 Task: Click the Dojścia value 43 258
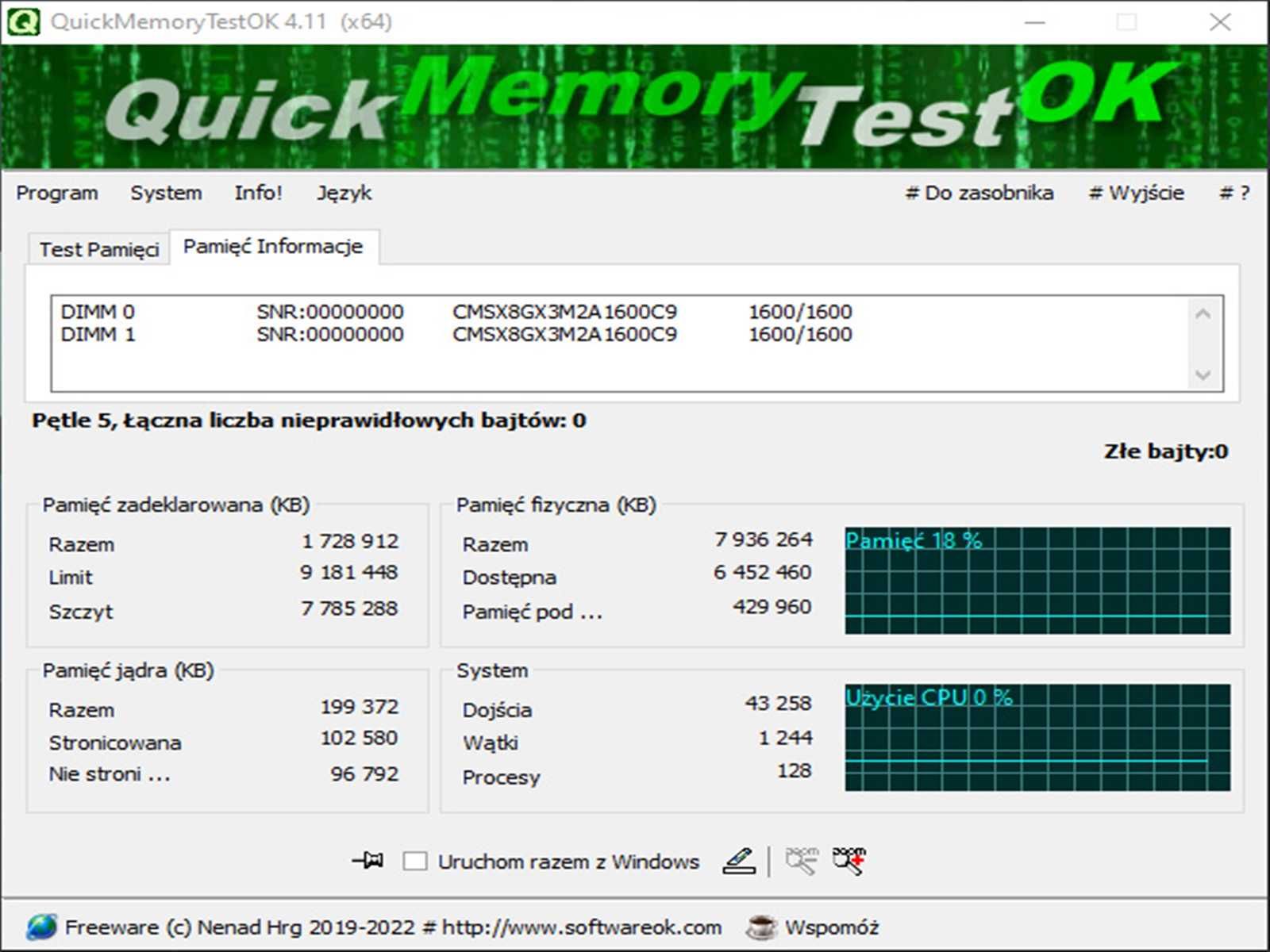778,703
